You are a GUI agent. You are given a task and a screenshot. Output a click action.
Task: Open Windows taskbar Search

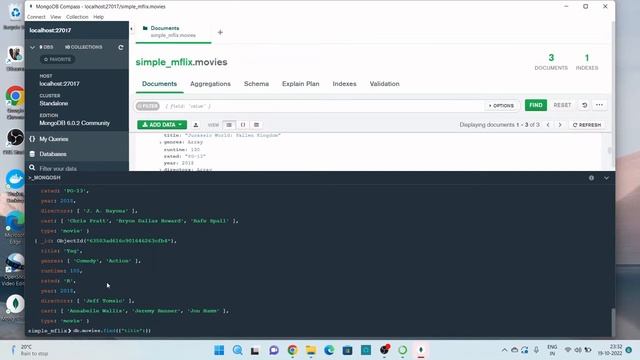[x=238, y=350]
